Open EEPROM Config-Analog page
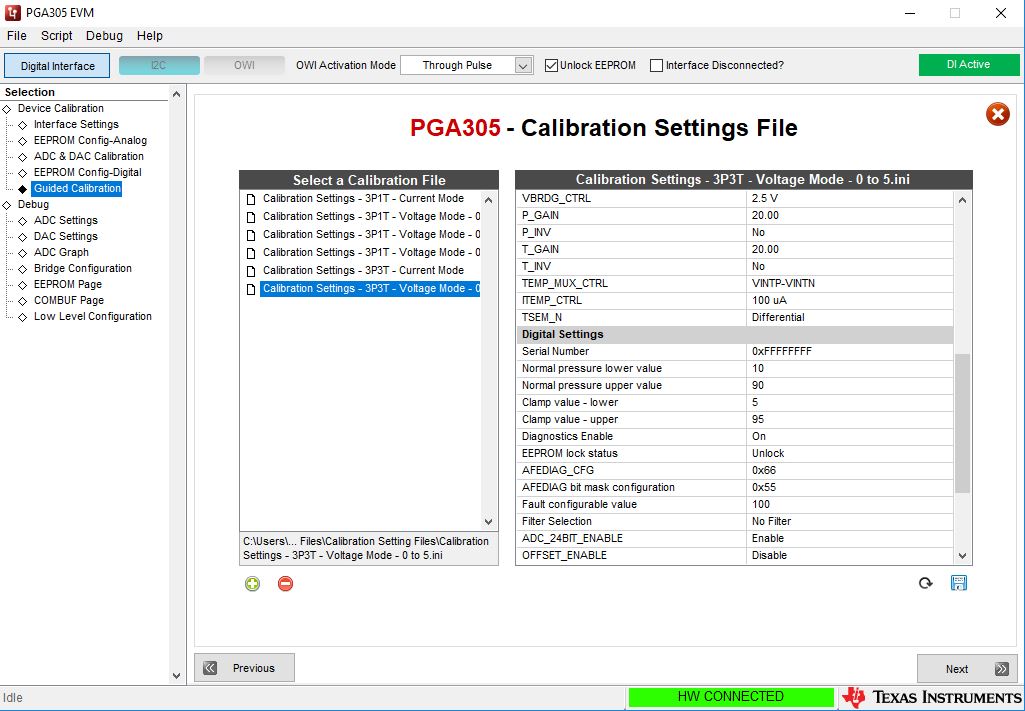The width and height of the screenshot is (1025, 711). coord(90,141)
